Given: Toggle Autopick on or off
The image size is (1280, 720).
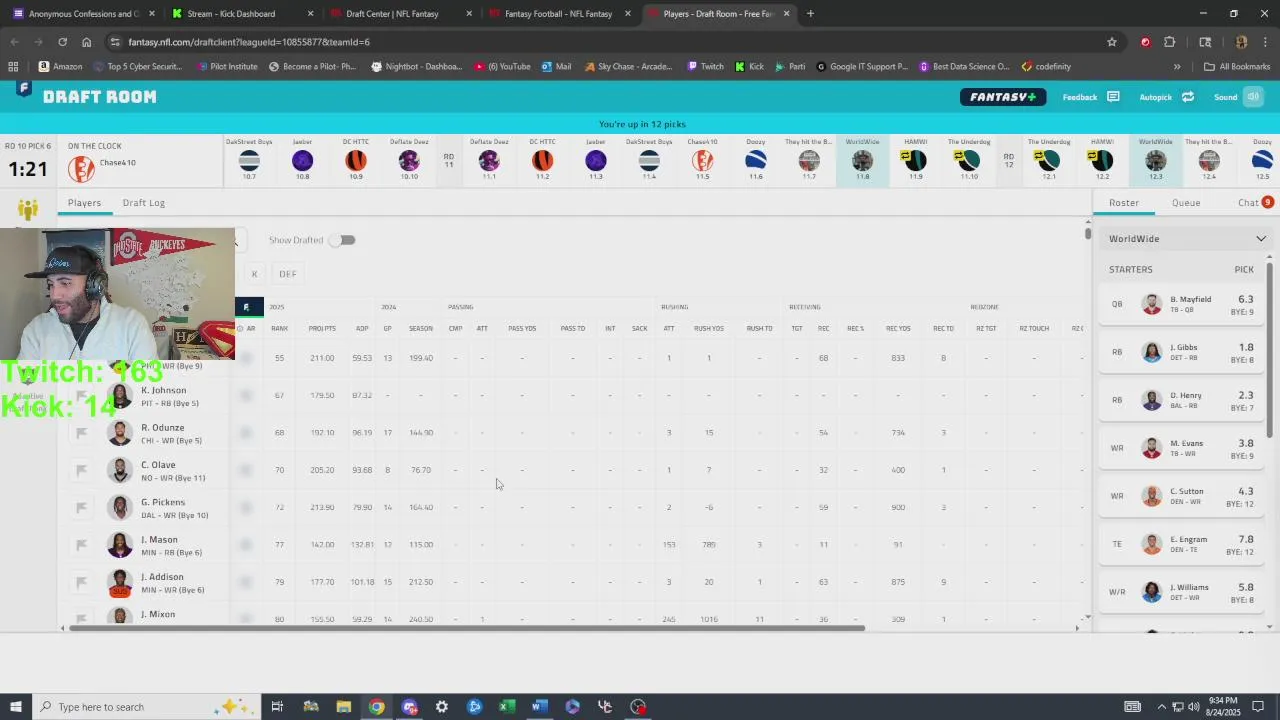Looking at the screenshot, I should pyautogui.click(x=1188, y=97).
